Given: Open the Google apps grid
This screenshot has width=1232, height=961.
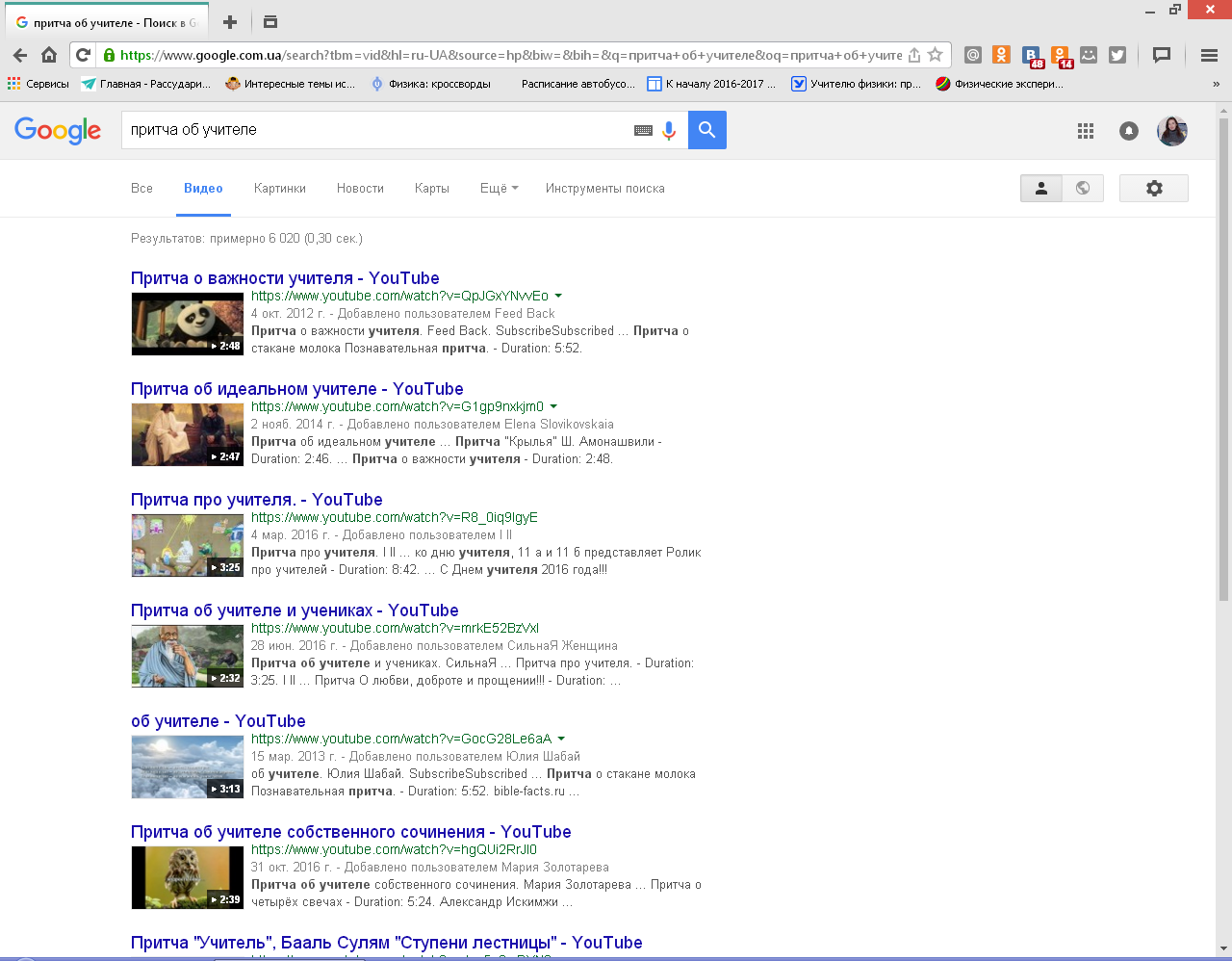Looking at the screenshot, I should (1086, 131).
